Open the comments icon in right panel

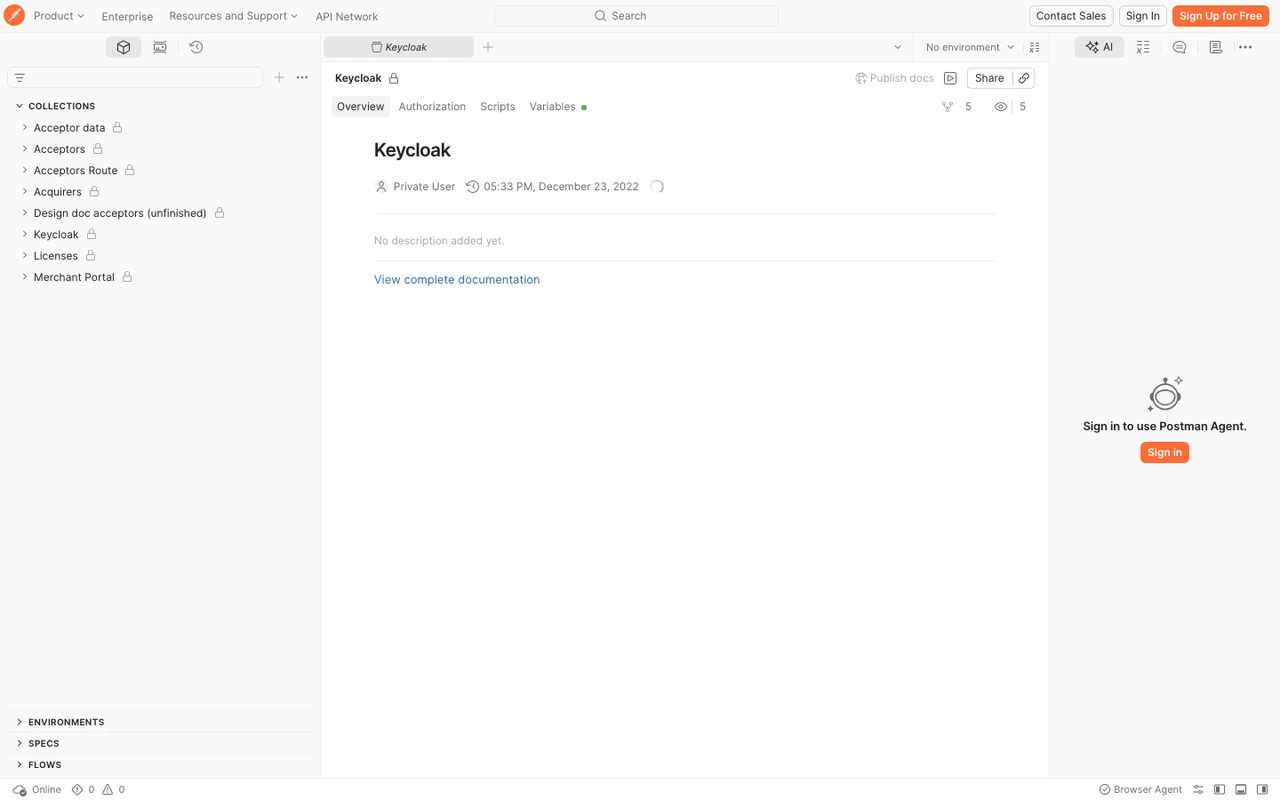coord(1179,47)
